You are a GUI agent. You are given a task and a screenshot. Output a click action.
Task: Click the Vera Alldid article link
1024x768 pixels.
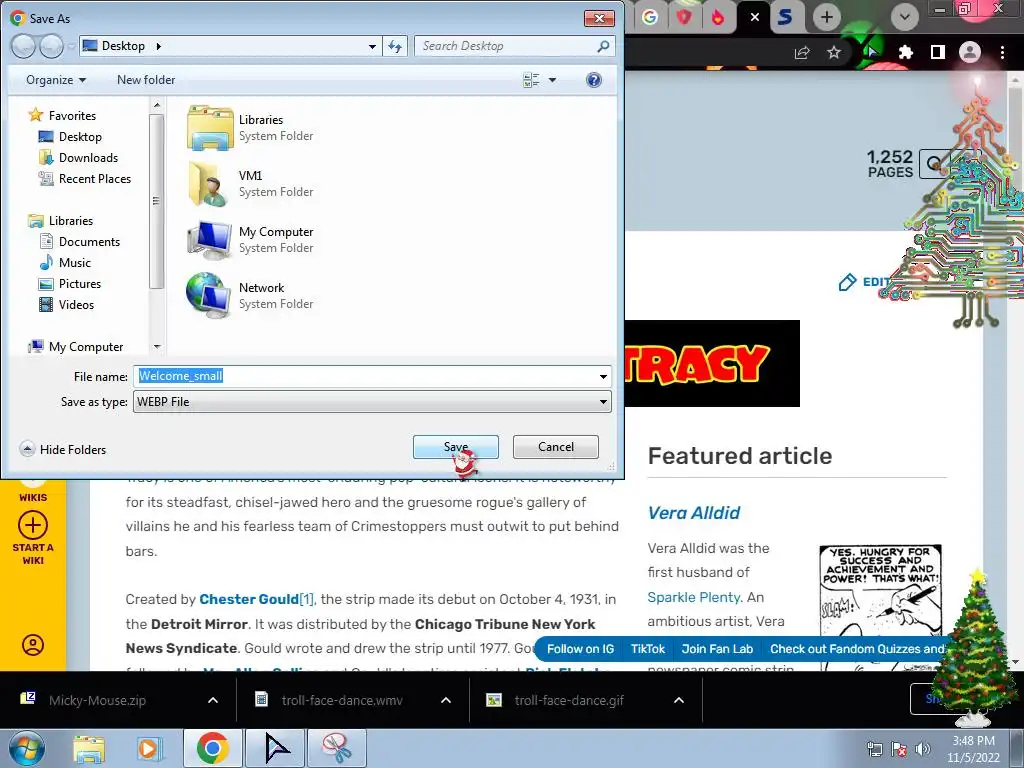(694, 513)
